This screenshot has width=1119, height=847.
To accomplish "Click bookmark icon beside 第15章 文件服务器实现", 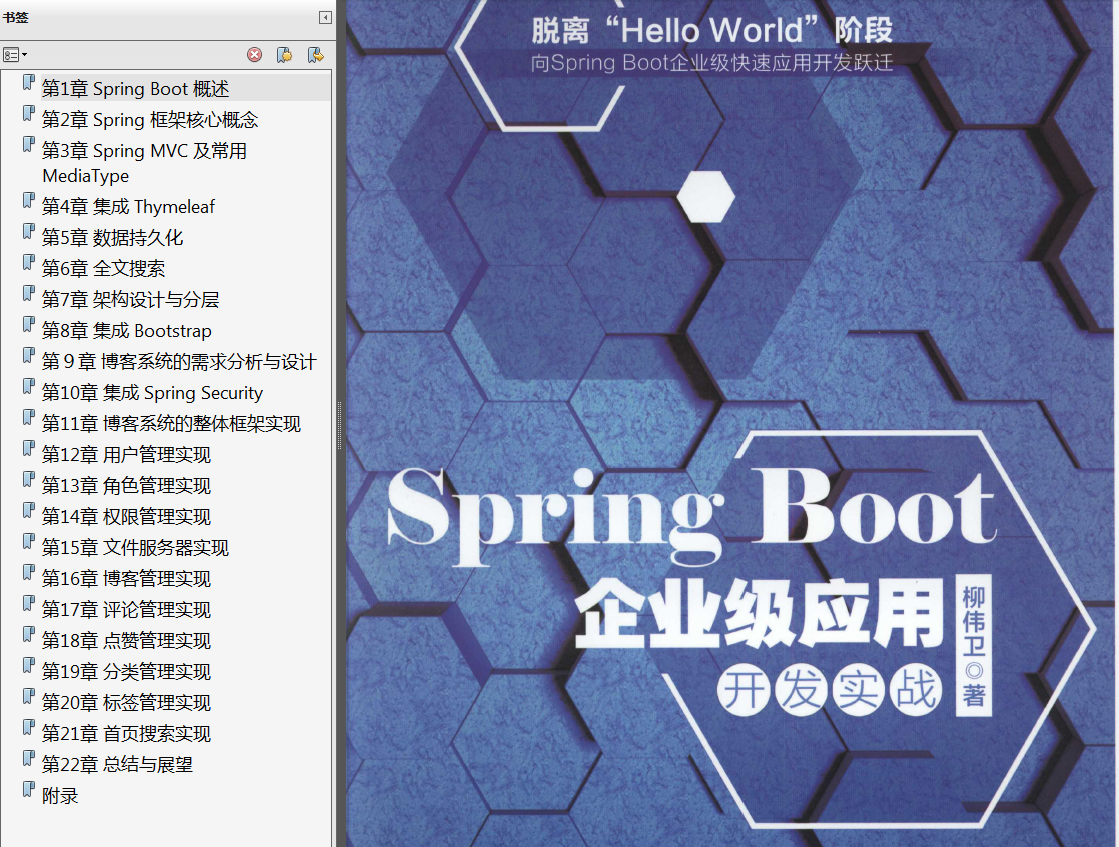I will [29, 542].
